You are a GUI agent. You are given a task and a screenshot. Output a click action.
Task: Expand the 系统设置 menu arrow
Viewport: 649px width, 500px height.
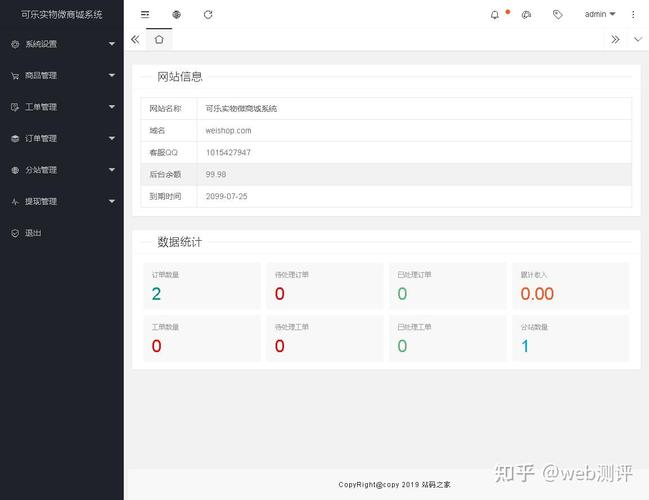click(x=112, y=43)
